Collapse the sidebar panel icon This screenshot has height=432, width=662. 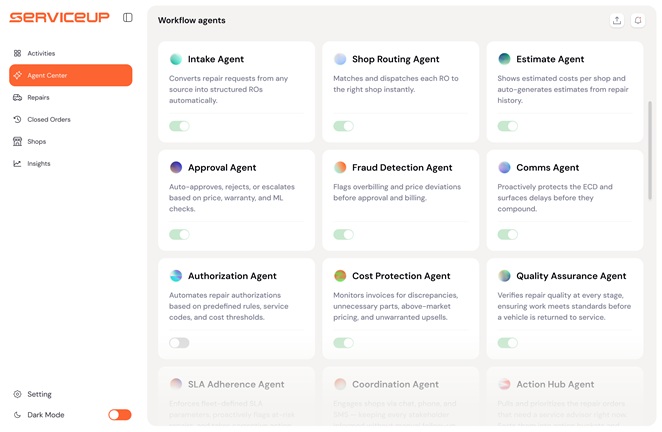pos(128,17)
